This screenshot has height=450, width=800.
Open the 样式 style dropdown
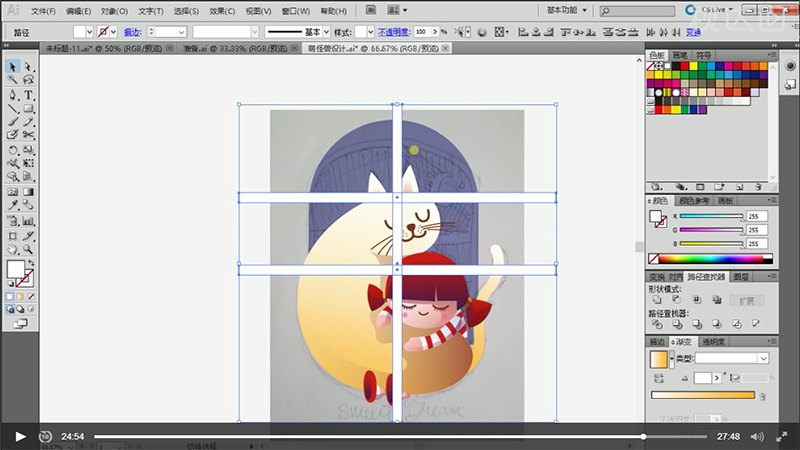pos(370,32)
